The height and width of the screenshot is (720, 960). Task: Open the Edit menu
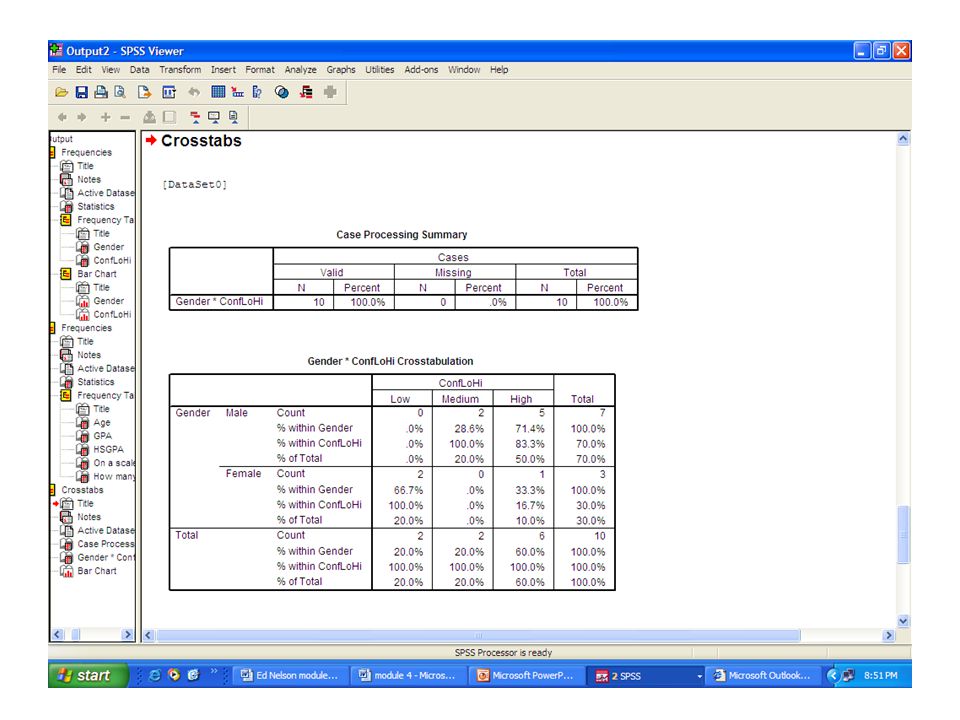click(x=83, y=70)
